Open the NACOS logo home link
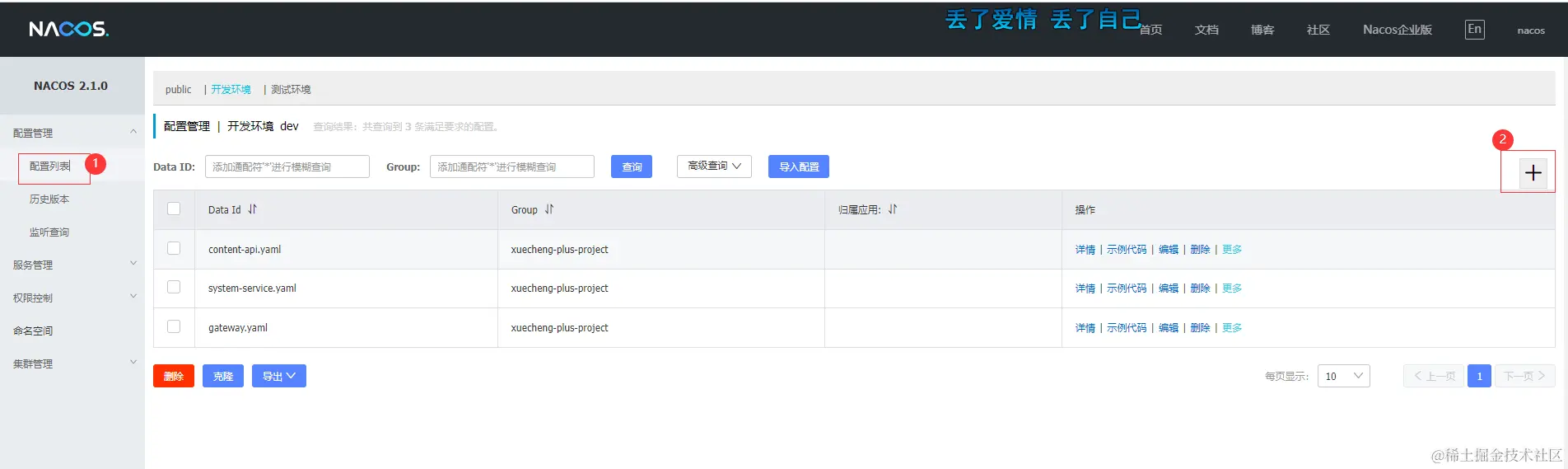This screenshot has height=469, width=1568. [x=69, y=29]
